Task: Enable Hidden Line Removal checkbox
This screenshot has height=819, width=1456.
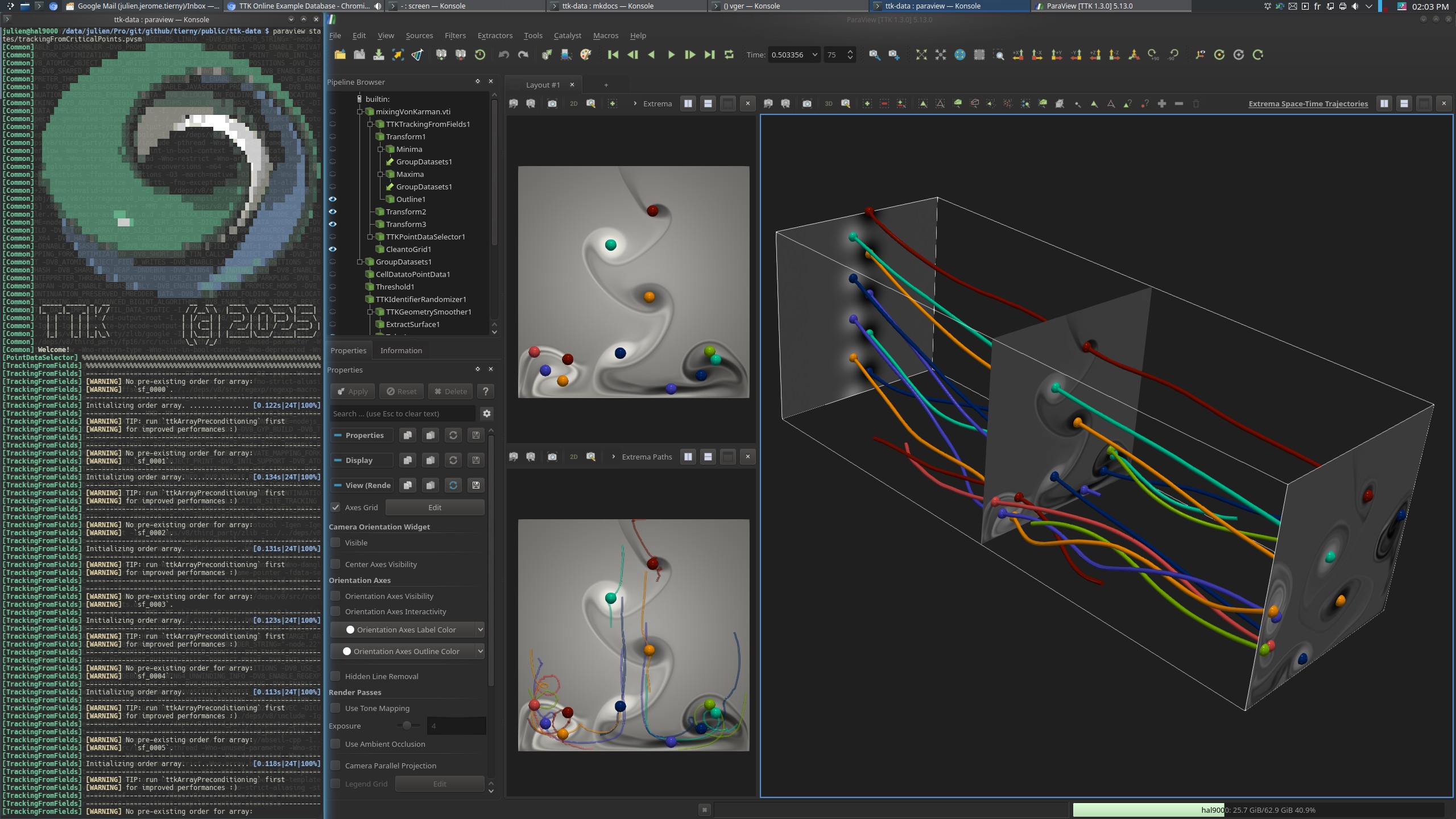Action: (x=336, y=676)
